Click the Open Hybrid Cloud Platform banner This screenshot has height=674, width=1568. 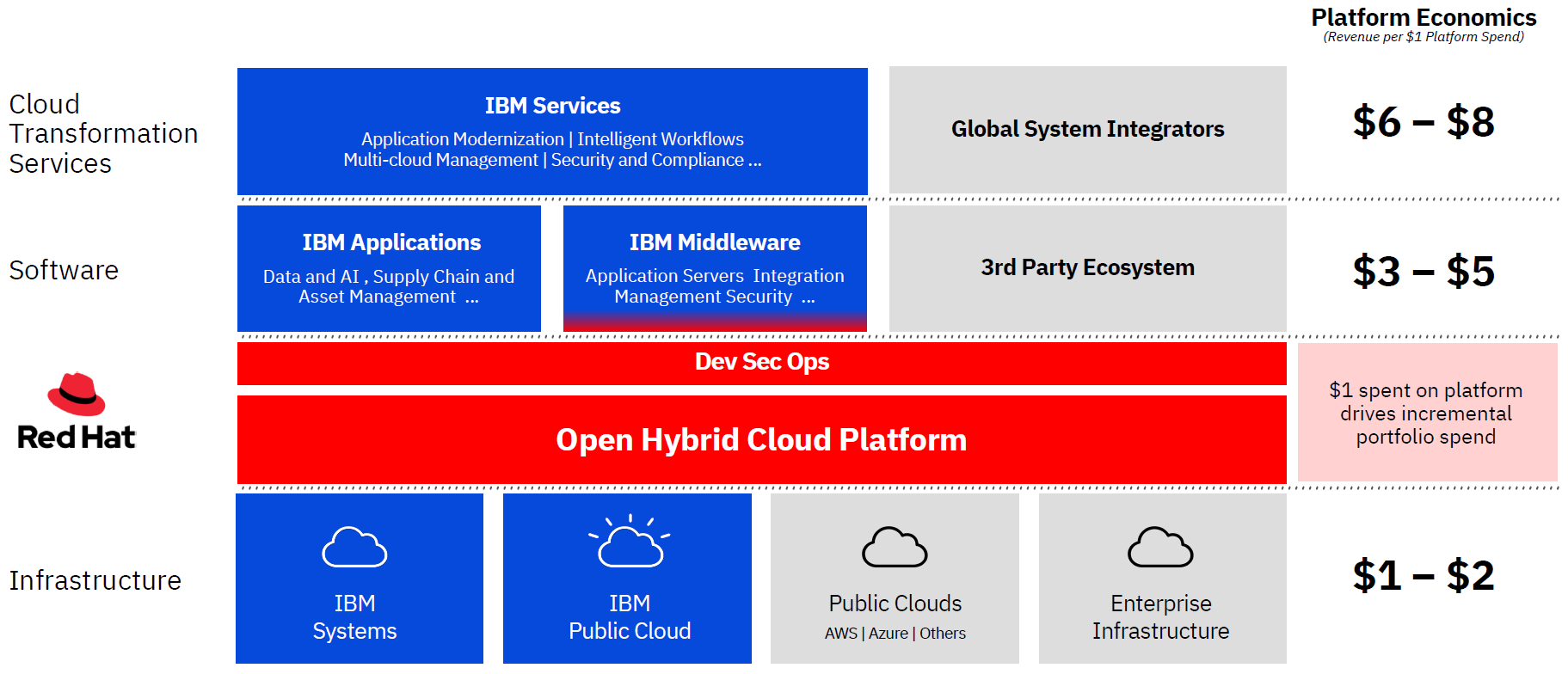(761, 439)
